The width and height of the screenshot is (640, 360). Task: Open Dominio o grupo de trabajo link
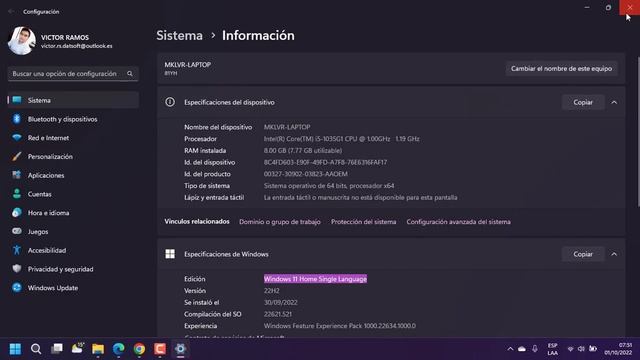pyautogui.click(x=280, y=222)
